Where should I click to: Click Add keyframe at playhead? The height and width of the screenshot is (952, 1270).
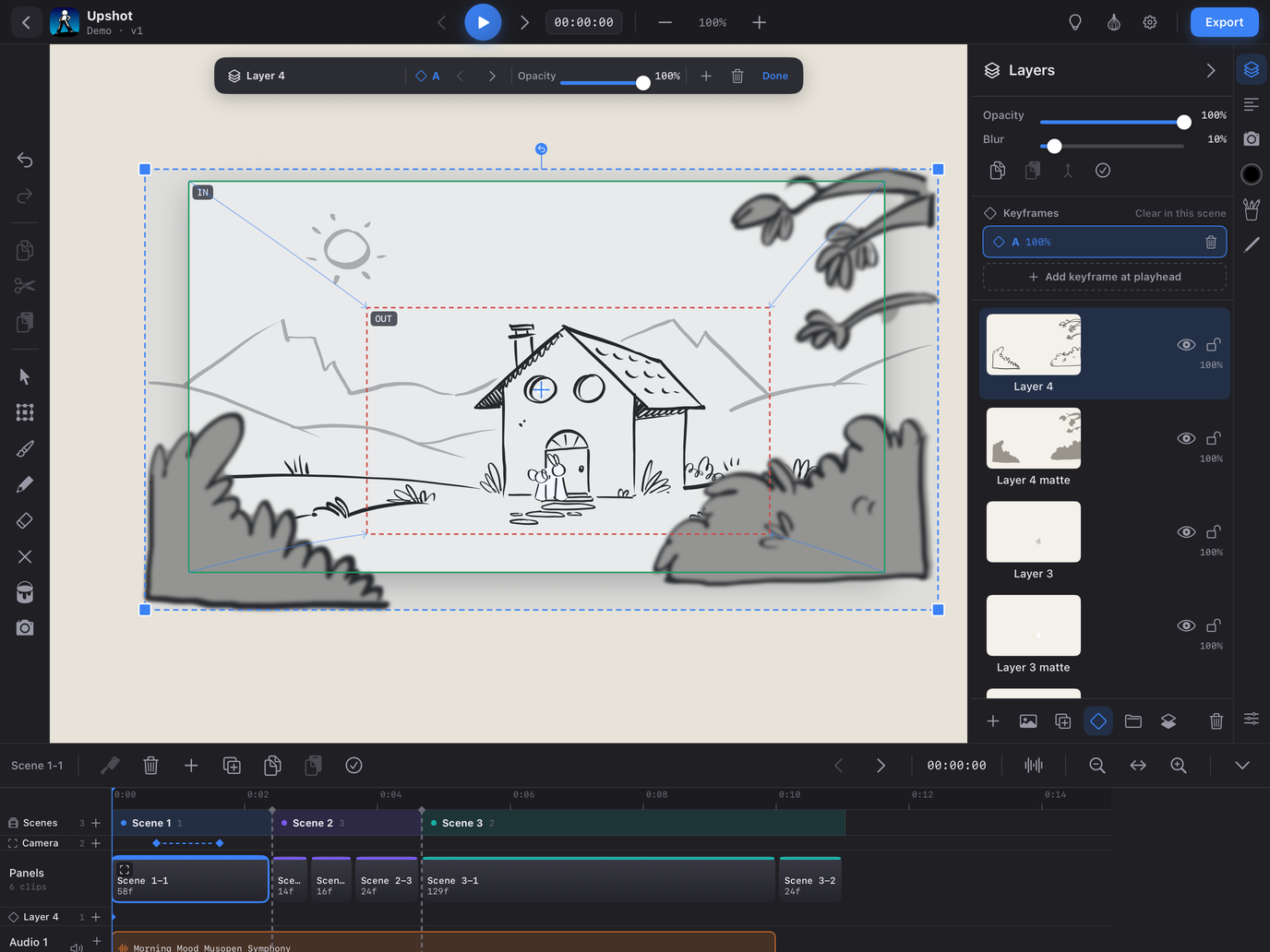pos(1105,277)
